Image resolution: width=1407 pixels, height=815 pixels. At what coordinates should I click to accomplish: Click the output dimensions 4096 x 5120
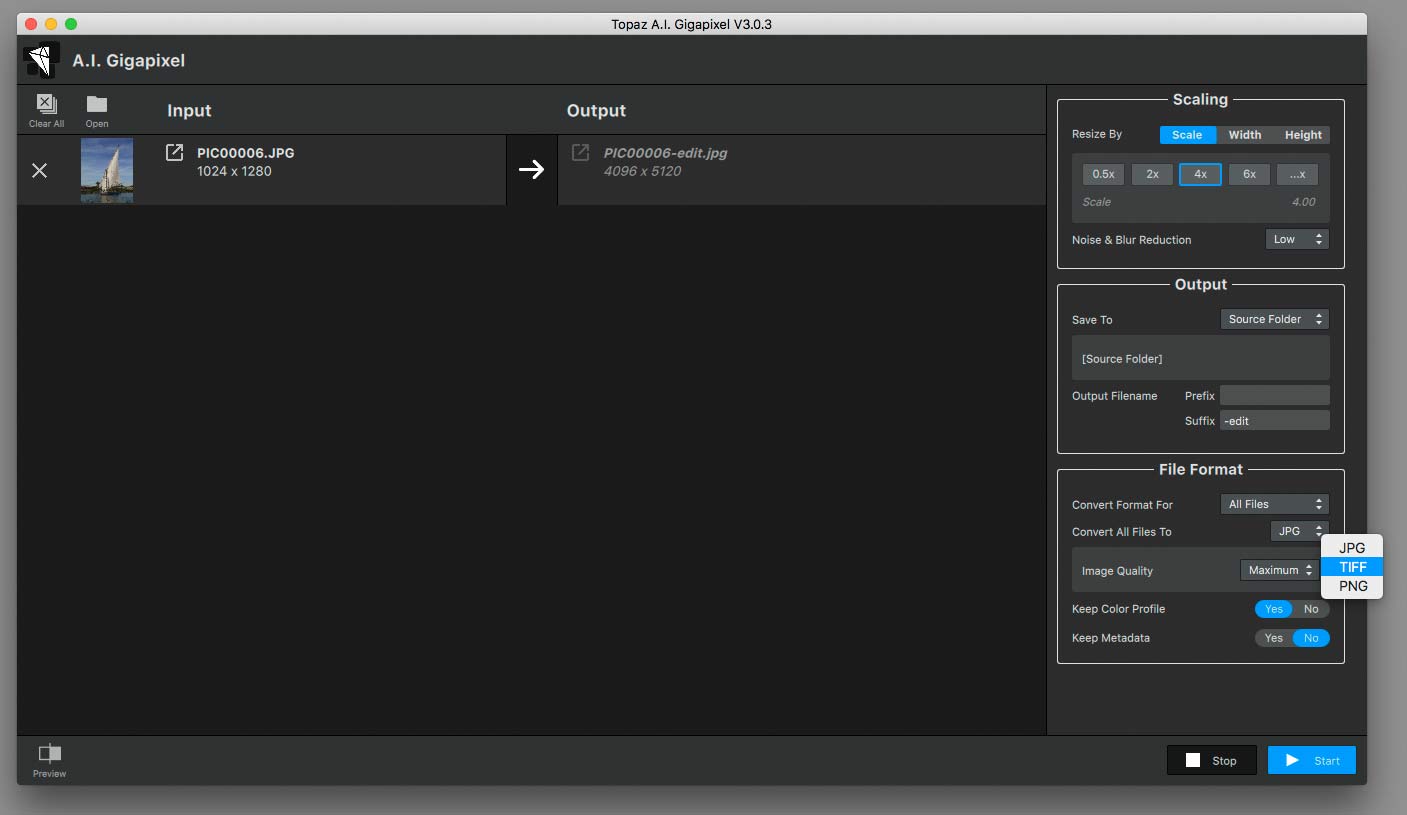tap(642, 171)
